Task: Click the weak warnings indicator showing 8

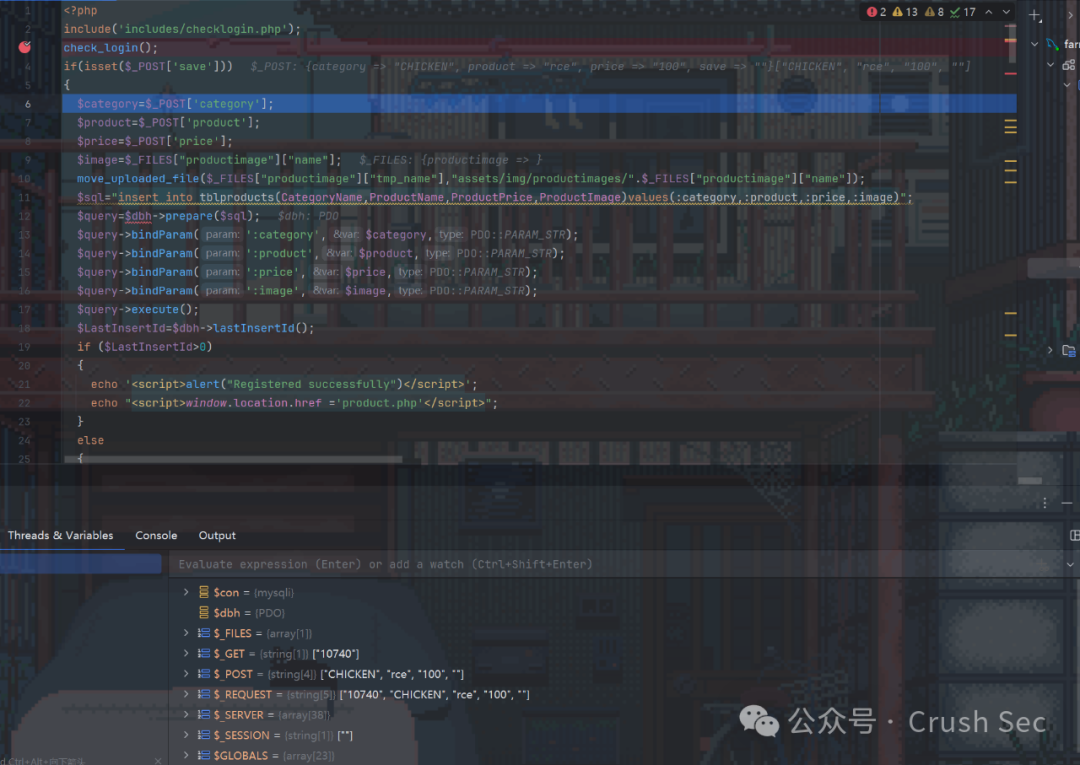Action: (935, 12)
